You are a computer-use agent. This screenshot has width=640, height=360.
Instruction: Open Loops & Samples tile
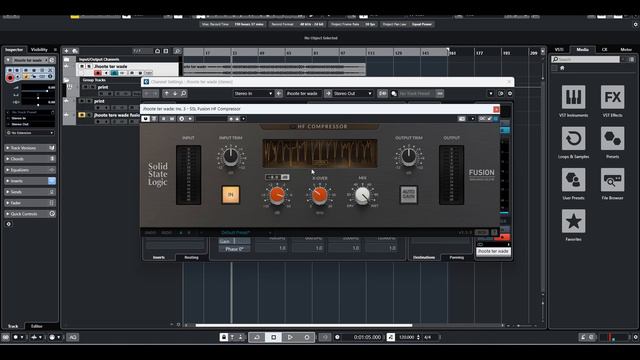click(573, 138)
